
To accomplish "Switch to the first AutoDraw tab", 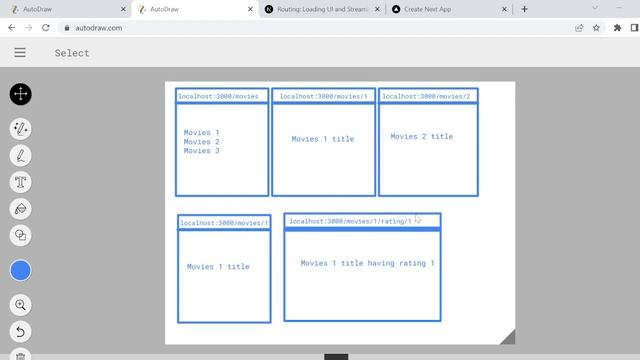I will point(65,9).
